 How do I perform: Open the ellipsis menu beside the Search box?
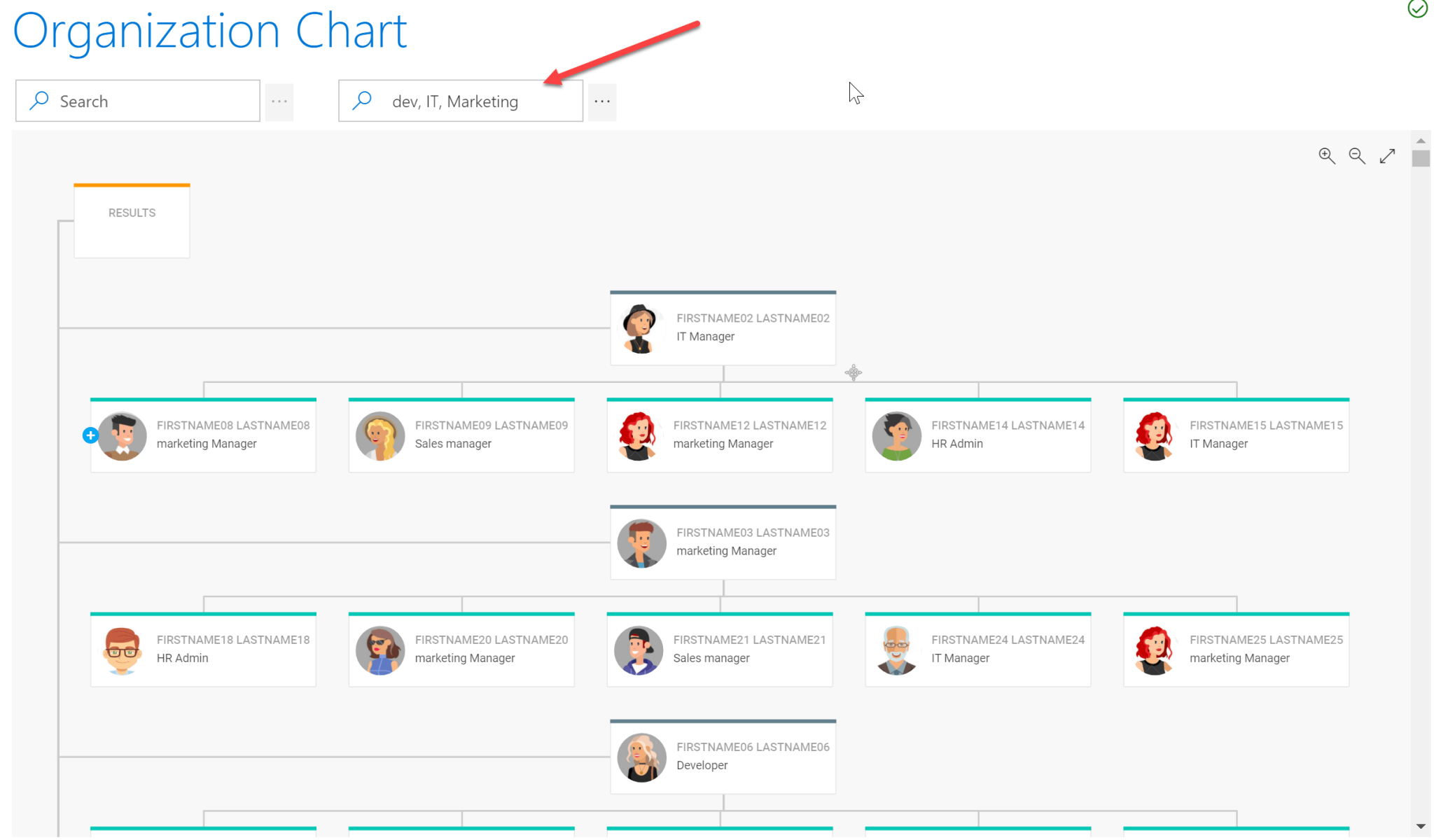pyautogui.click(x=279, y=101)
